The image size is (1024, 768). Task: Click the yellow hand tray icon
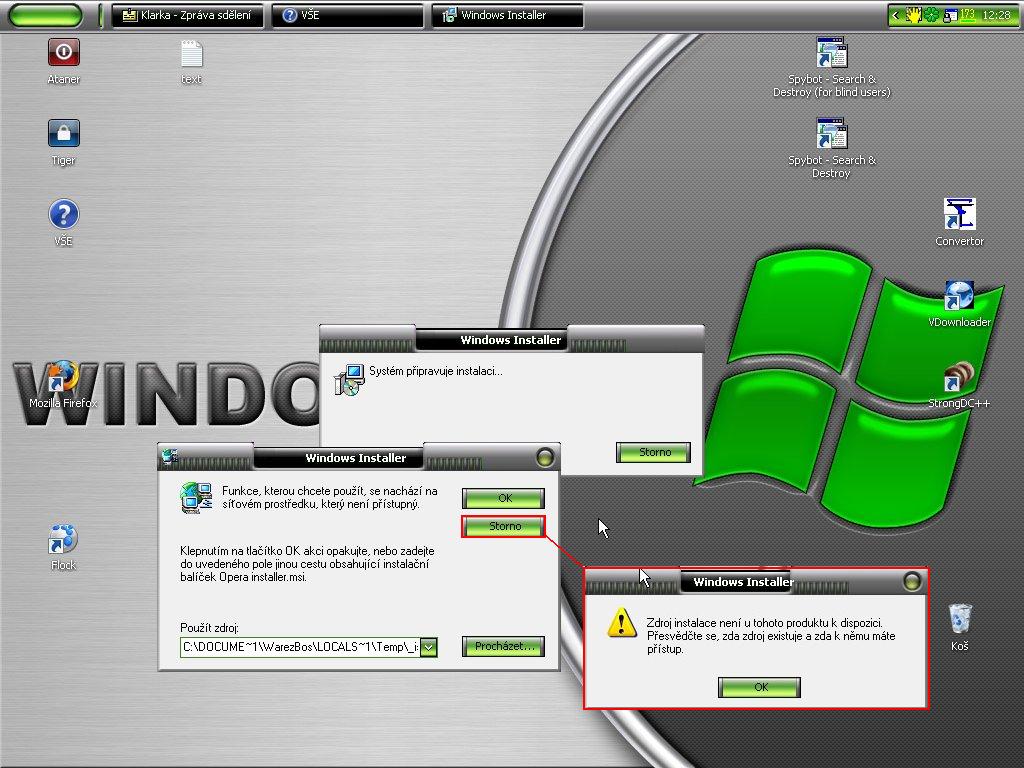click(x=913, y=15)
